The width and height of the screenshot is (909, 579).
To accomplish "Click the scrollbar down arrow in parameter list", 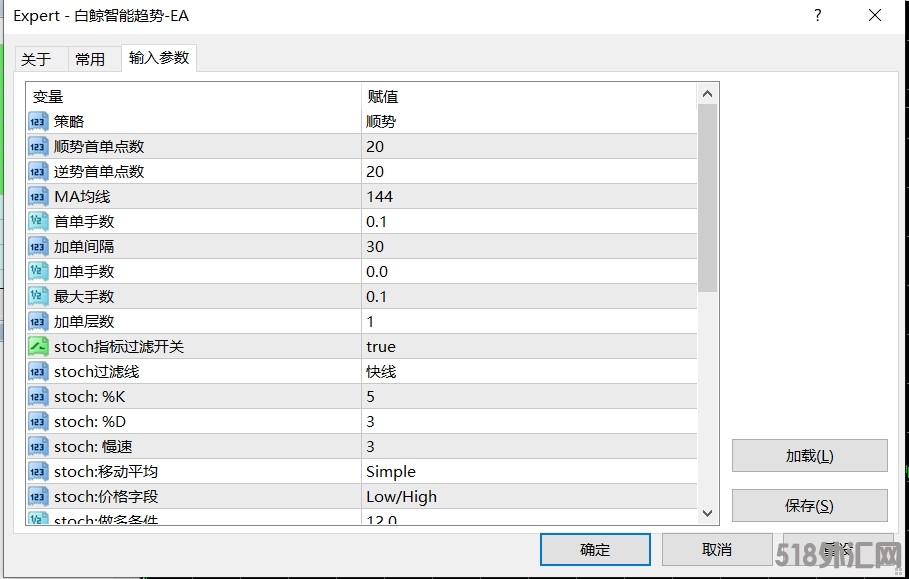I will point(707,513).
